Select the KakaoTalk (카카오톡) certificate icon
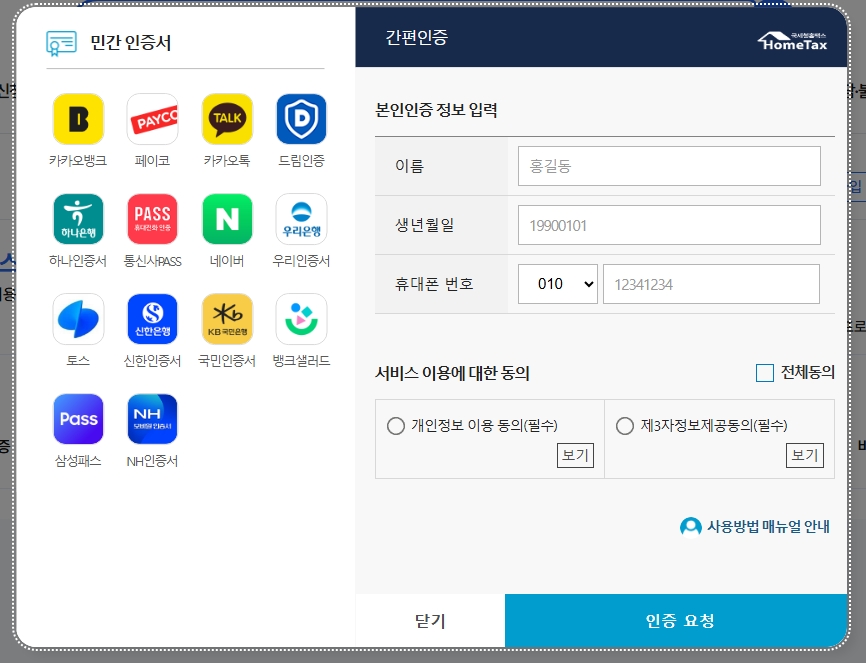This screenshot has width=866, height=663. click(x=227, y=119)
